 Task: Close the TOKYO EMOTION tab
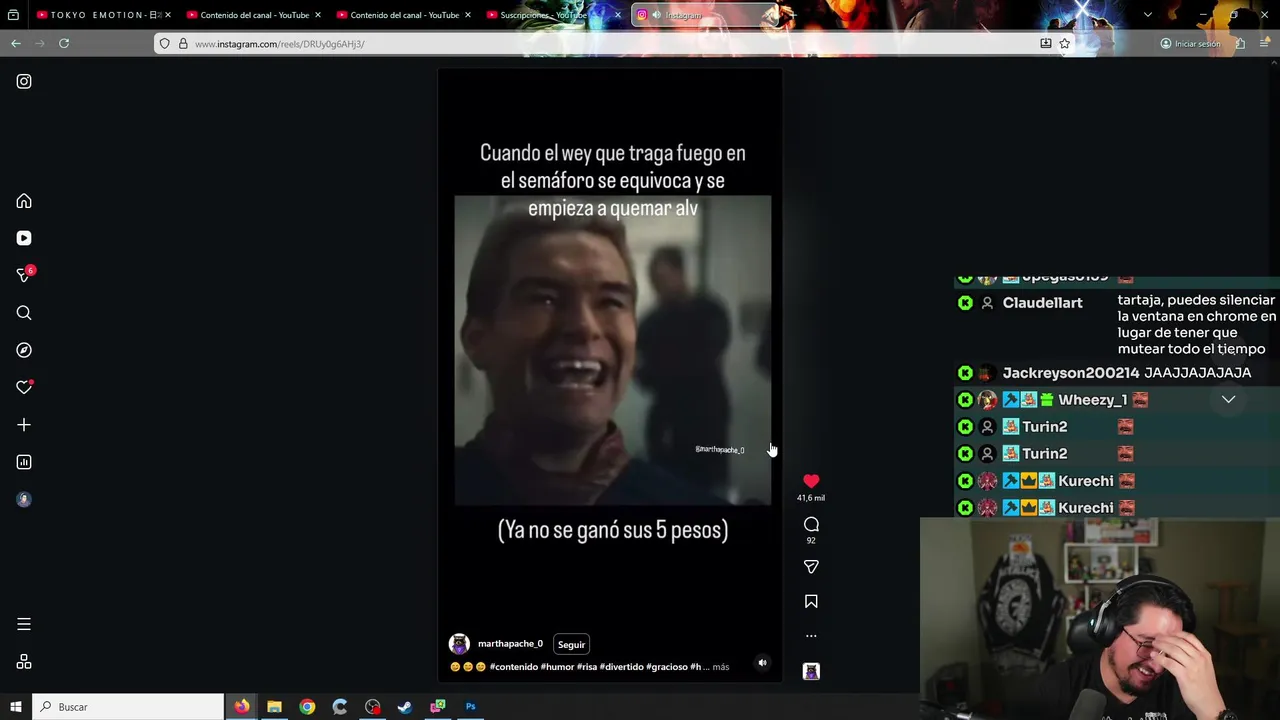click(168, 15)
